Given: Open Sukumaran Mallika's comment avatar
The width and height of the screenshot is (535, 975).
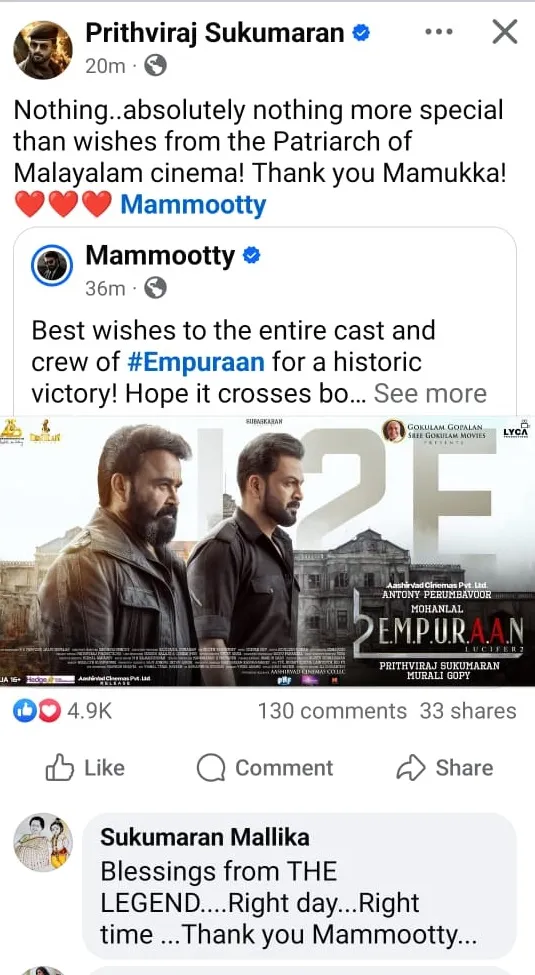Looking at the screenshot, I should click(x=43, y=842).
